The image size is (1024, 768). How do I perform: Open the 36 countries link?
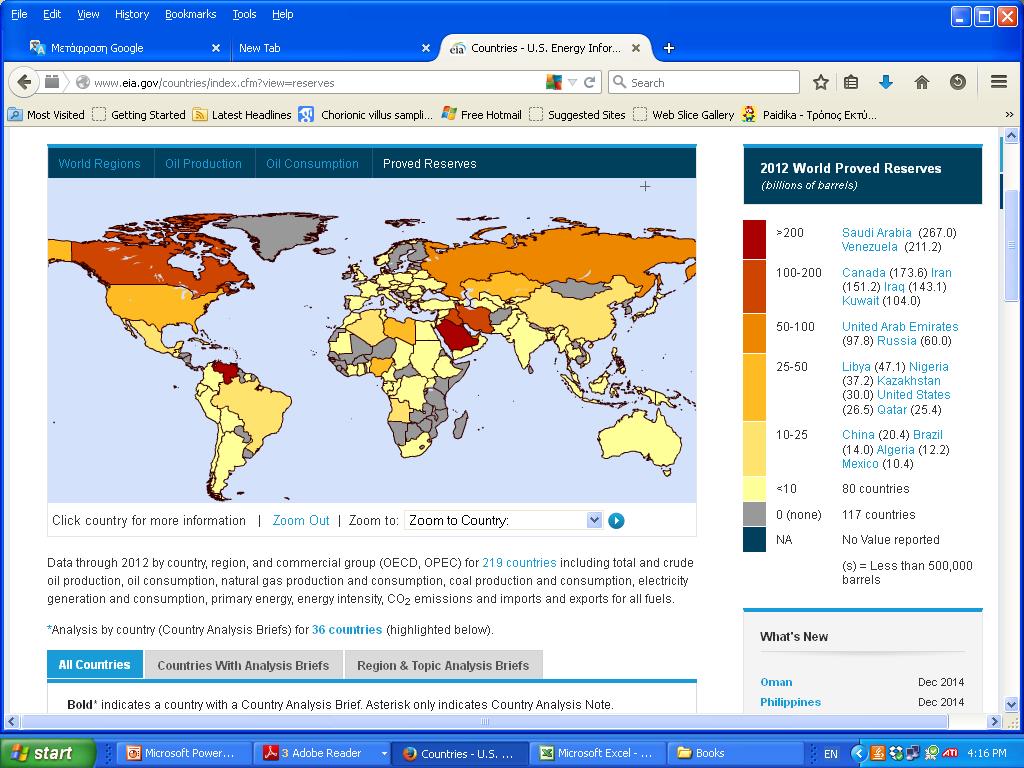347,630
